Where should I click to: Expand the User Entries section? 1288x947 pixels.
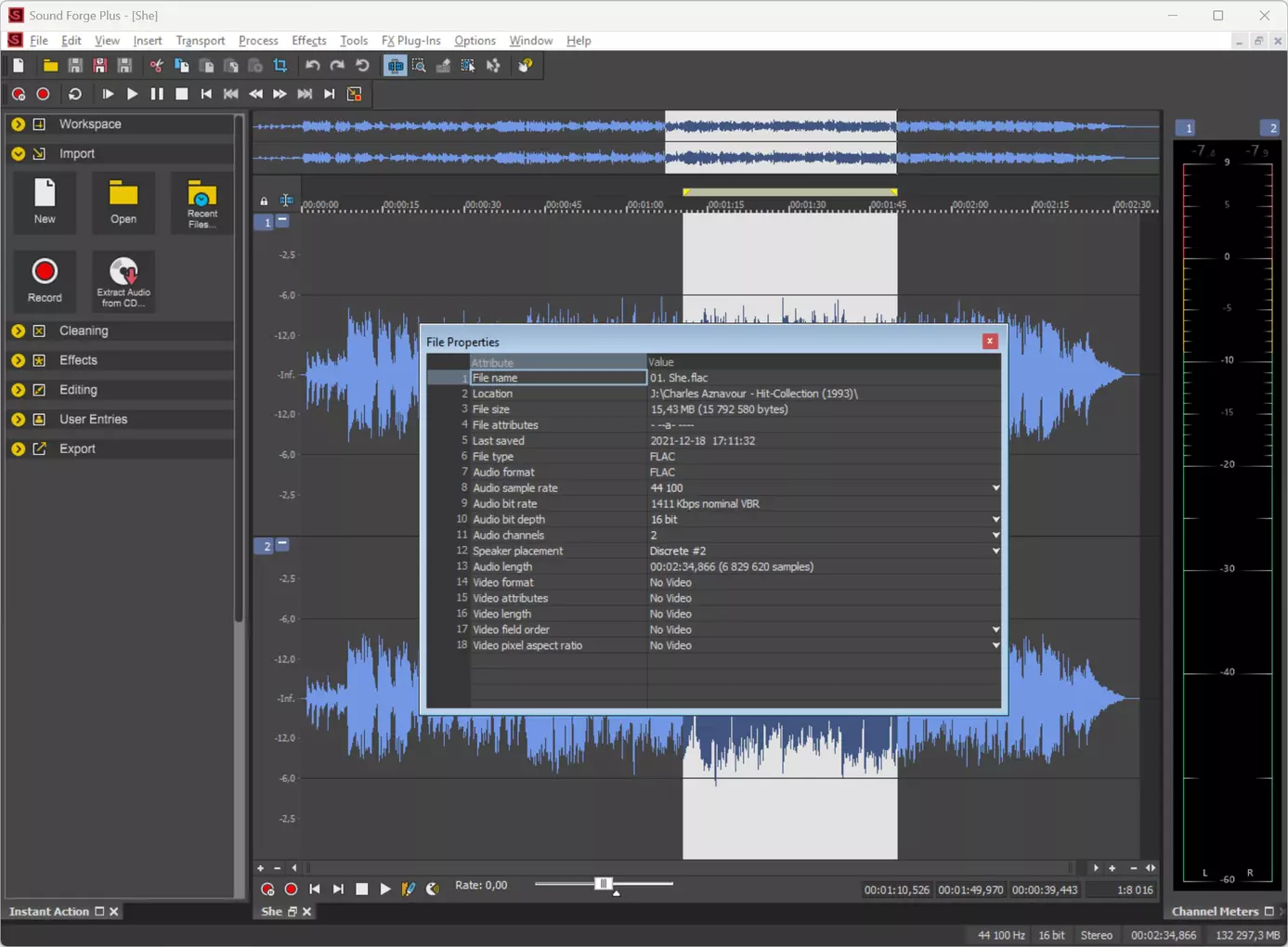[x=19, y=420]
